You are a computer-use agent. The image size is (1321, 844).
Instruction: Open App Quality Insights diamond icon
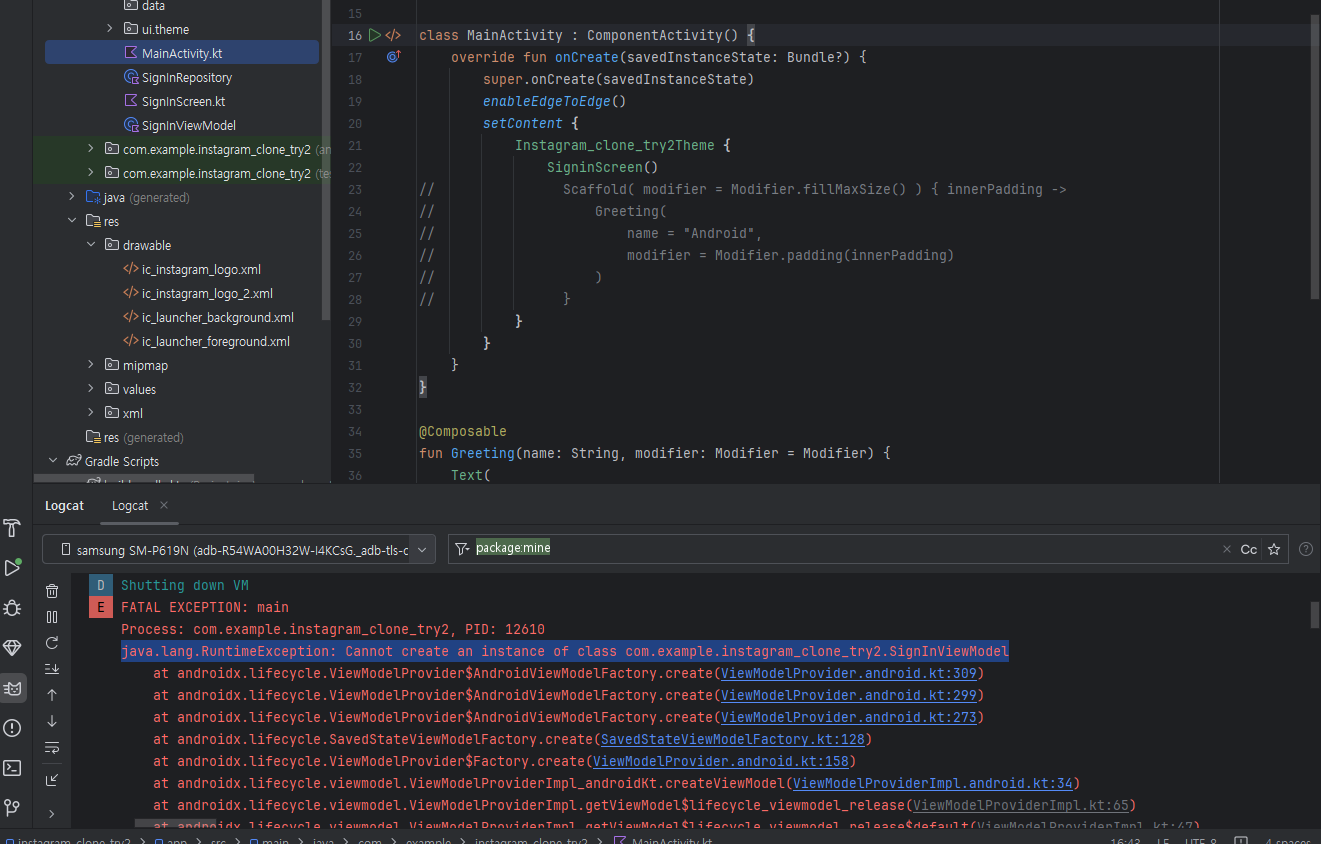pyautogui.click(x=12, y=648)
